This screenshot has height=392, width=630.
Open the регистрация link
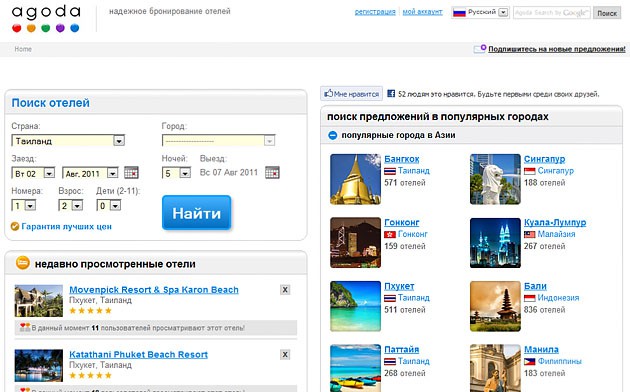375,12
